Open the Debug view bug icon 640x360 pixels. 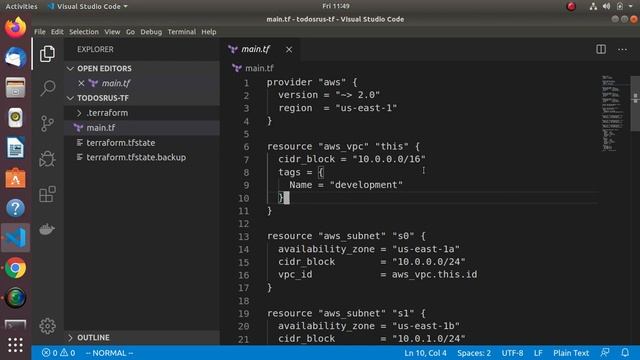coord(47,159)
